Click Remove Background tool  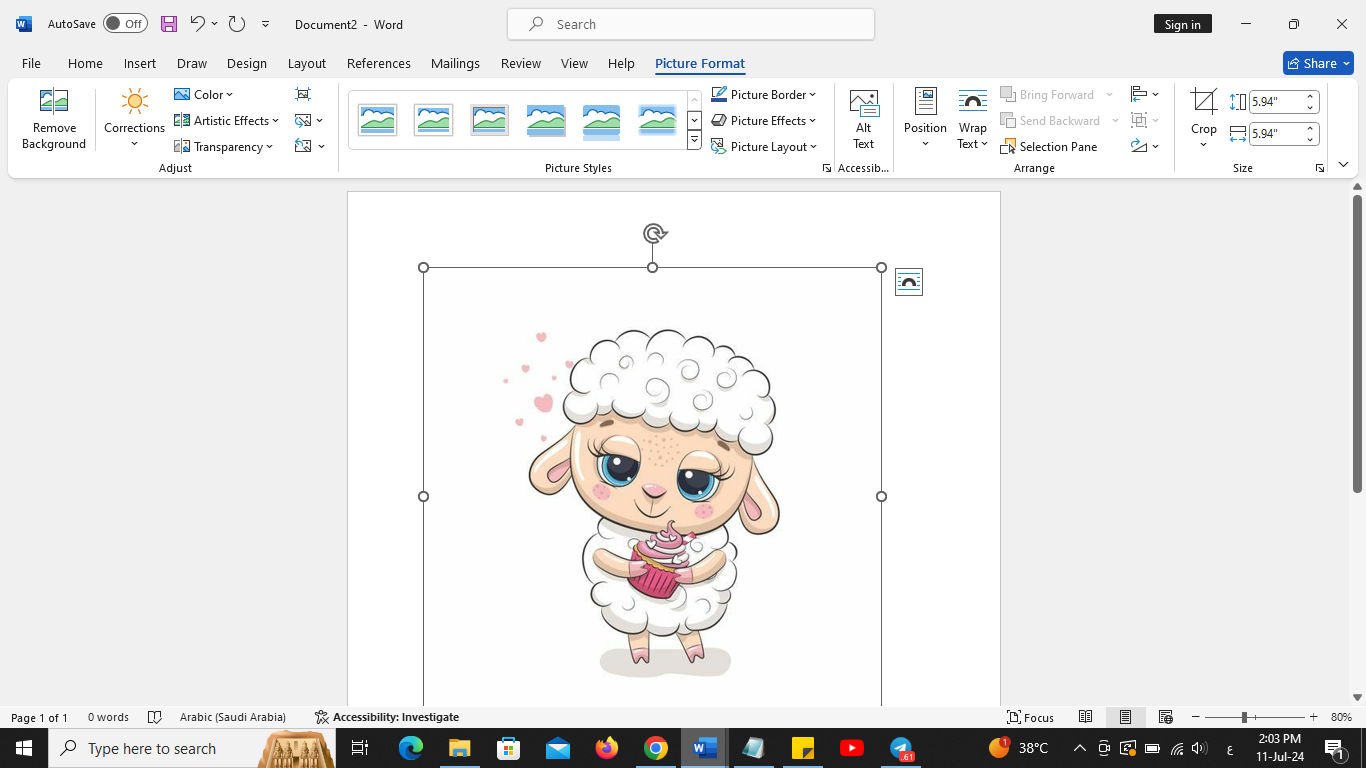coord(54,119)
